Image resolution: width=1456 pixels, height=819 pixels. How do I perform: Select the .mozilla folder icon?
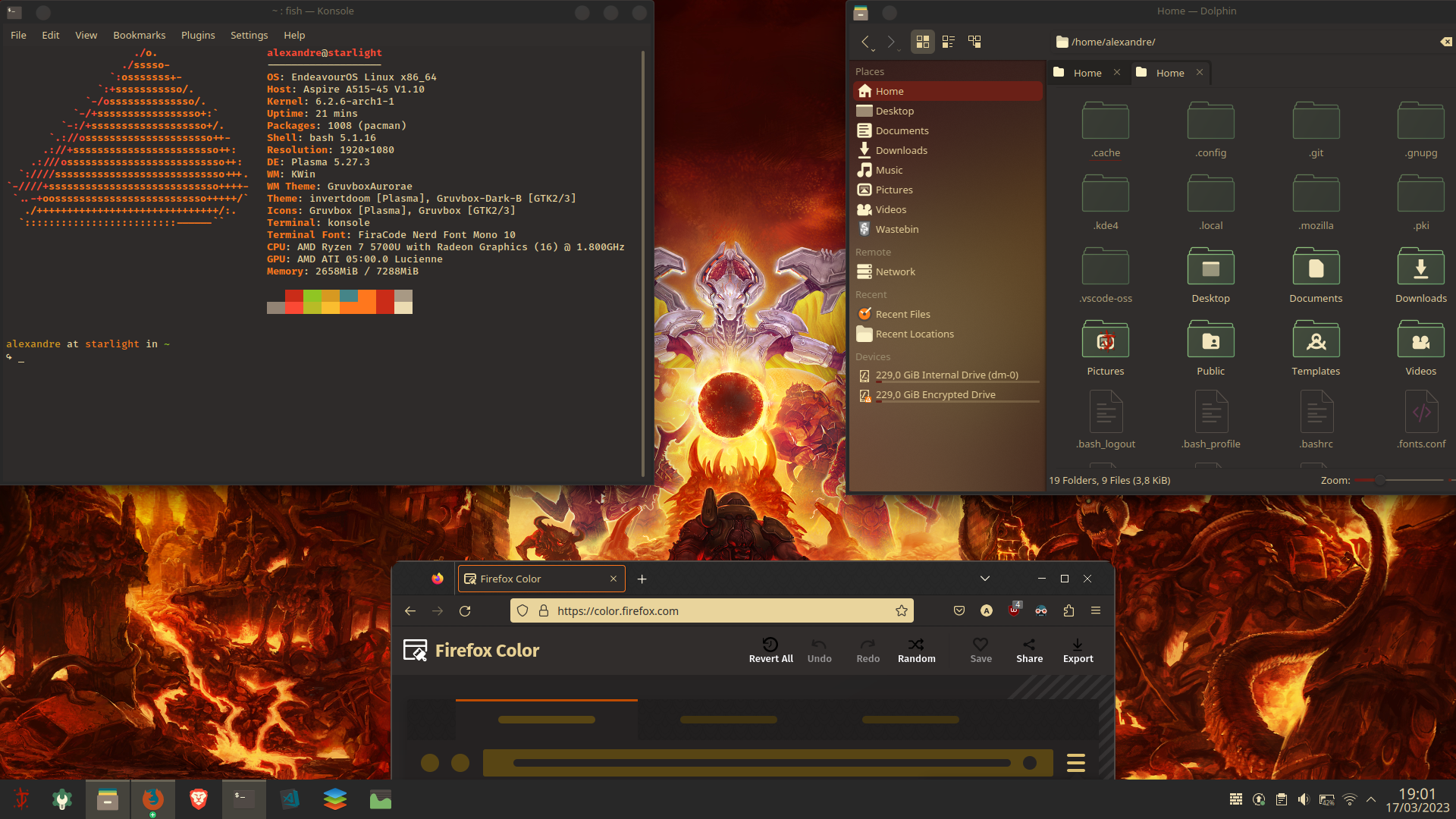click(1316, 193)
